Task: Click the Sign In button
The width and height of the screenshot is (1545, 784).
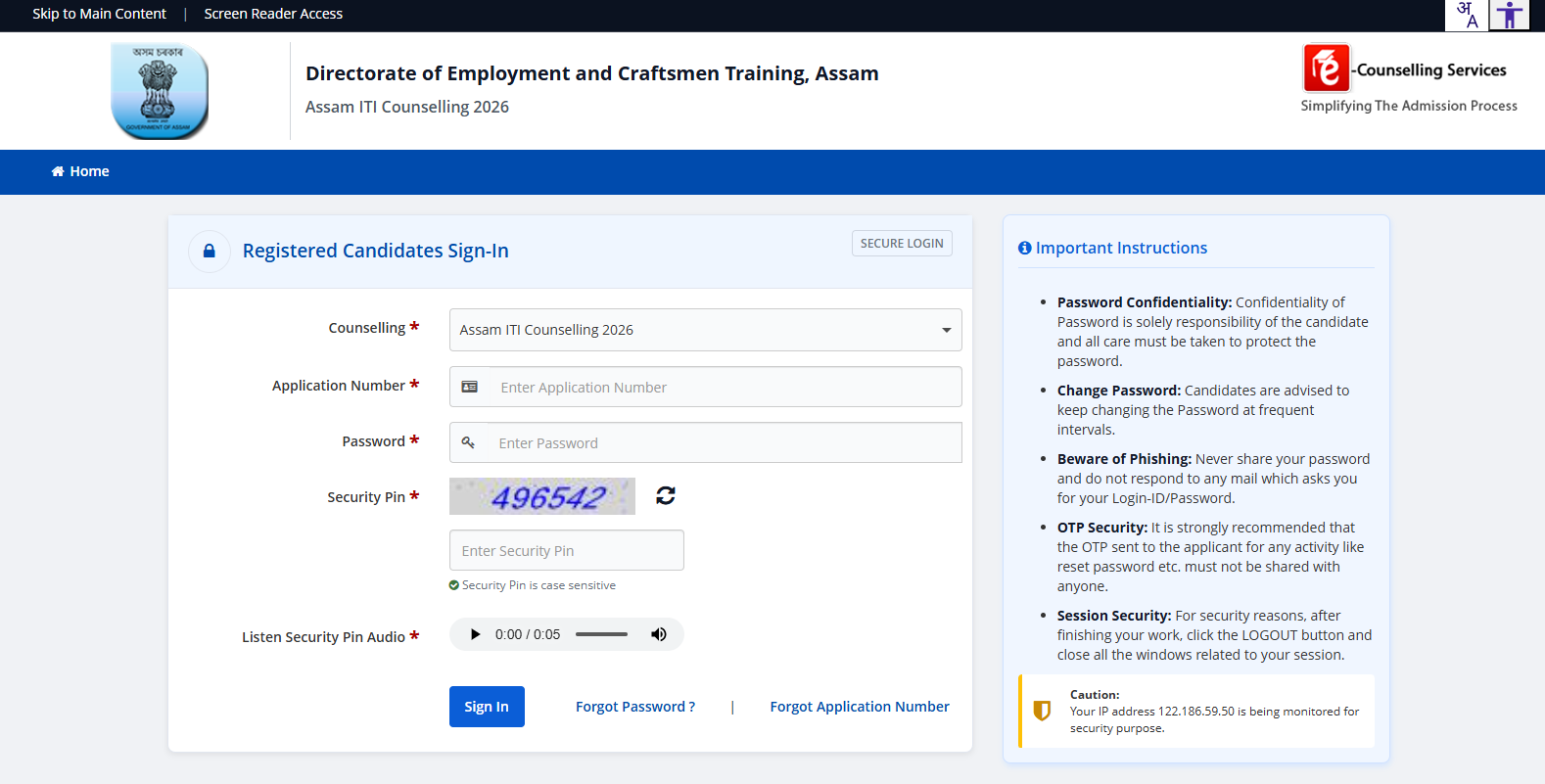Action: [x=487, y=707]
